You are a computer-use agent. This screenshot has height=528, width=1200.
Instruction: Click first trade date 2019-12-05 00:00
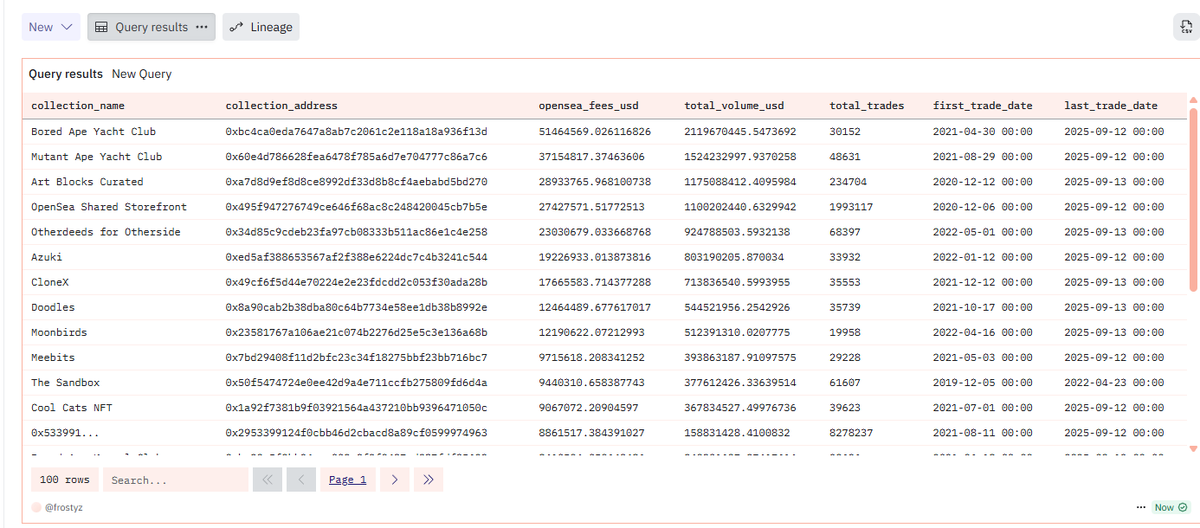(983, 382)
